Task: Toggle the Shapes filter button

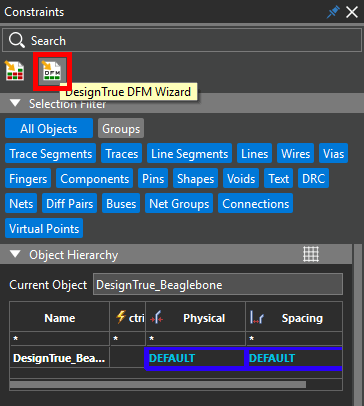Action: pyautogui.click(x=195, y=178)
